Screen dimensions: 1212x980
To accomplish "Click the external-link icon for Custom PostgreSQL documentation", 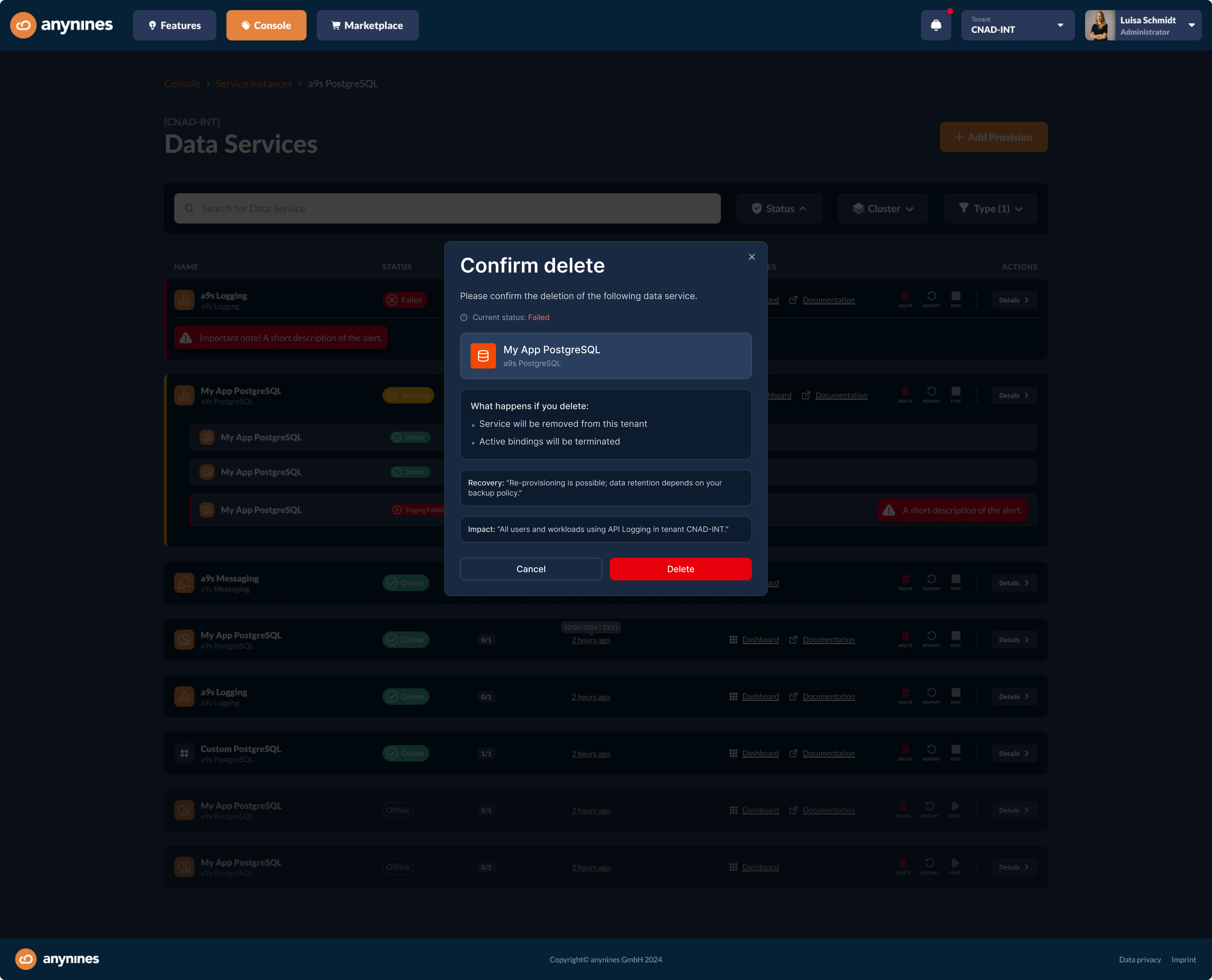I will [x=793, y=753].
